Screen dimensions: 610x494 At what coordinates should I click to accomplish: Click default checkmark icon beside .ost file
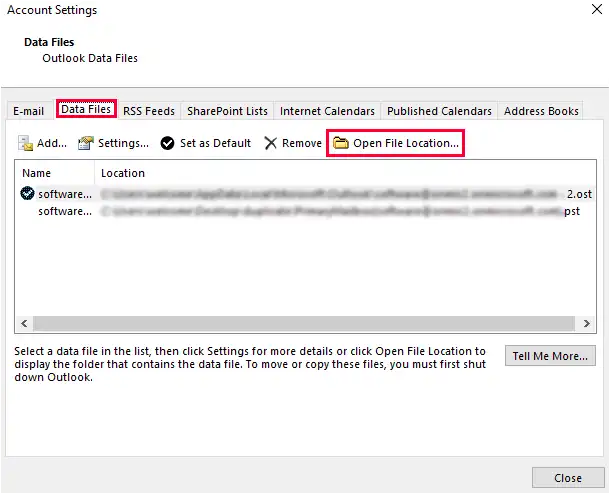click(27, 193)
